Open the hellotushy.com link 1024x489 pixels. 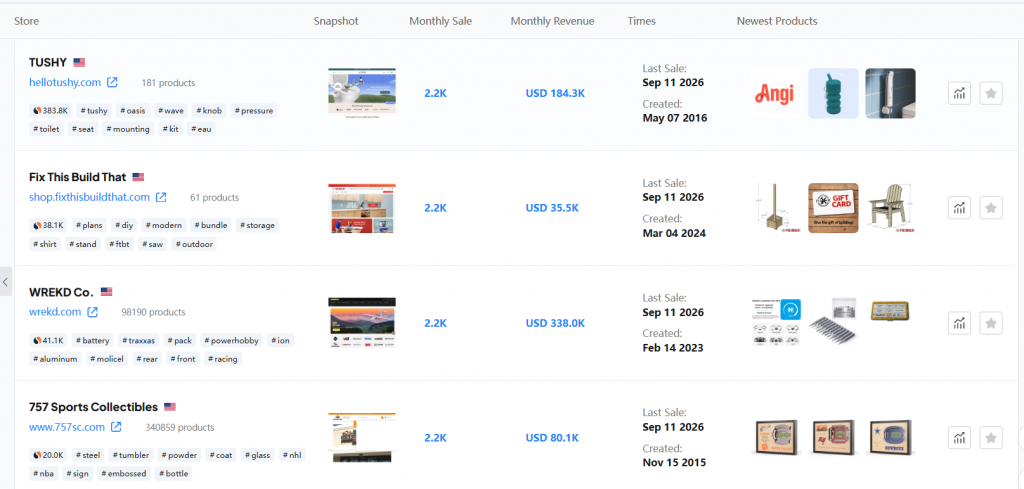tap(65, 82)
